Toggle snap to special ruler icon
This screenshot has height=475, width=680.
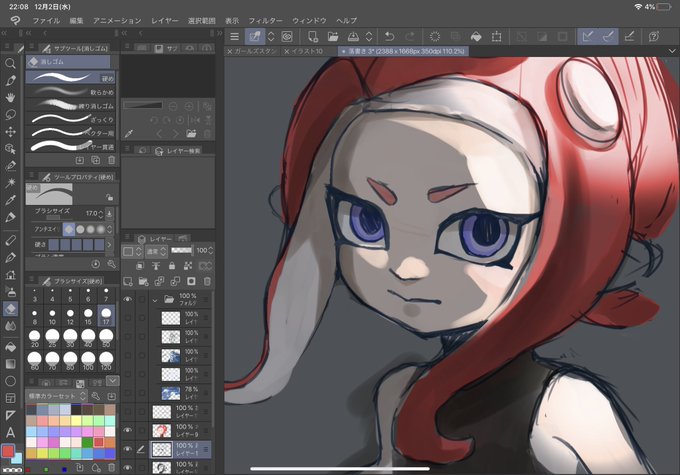click(x=608, y=36)
